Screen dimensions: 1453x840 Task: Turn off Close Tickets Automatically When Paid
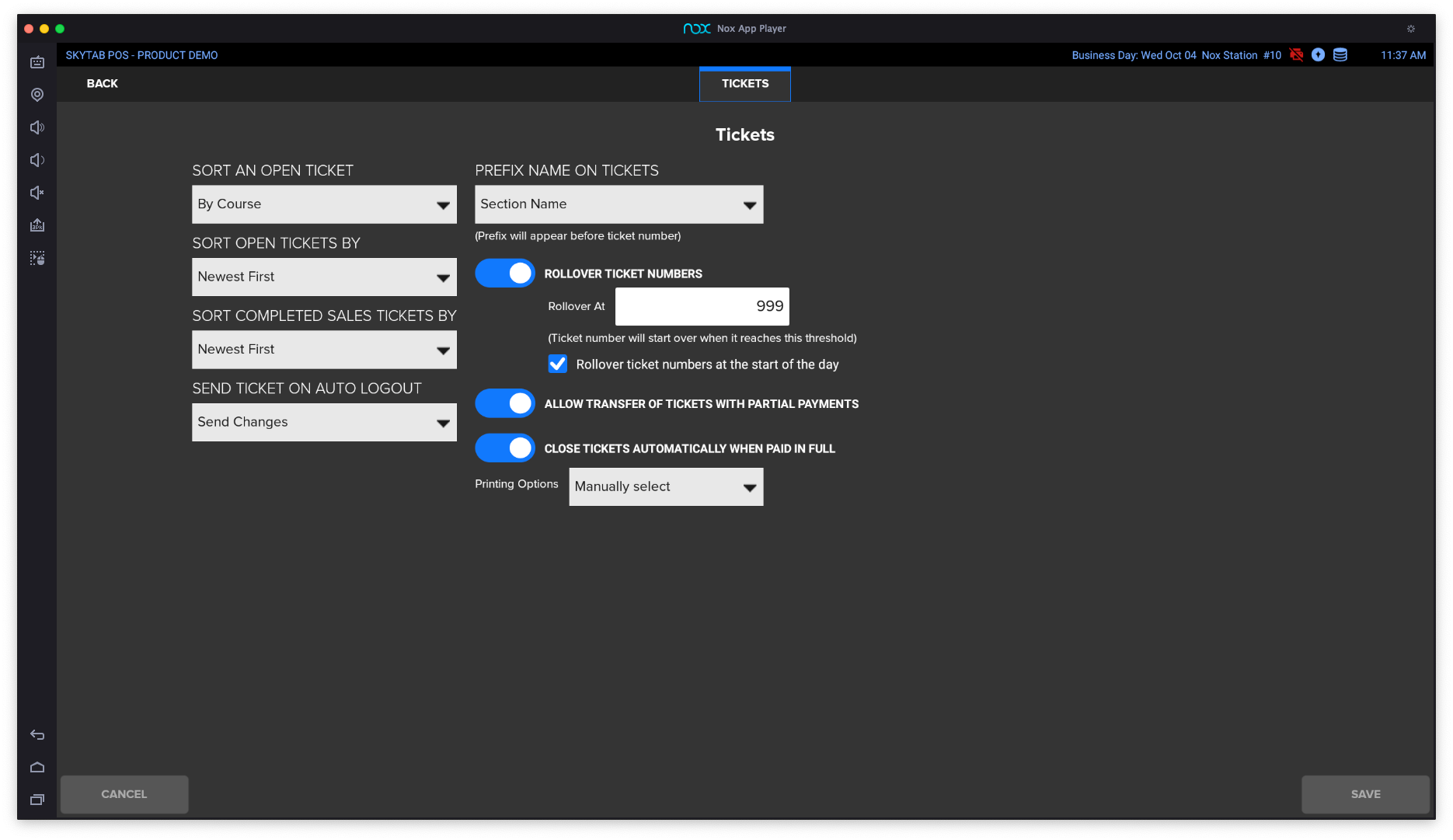tap(505, 448)
